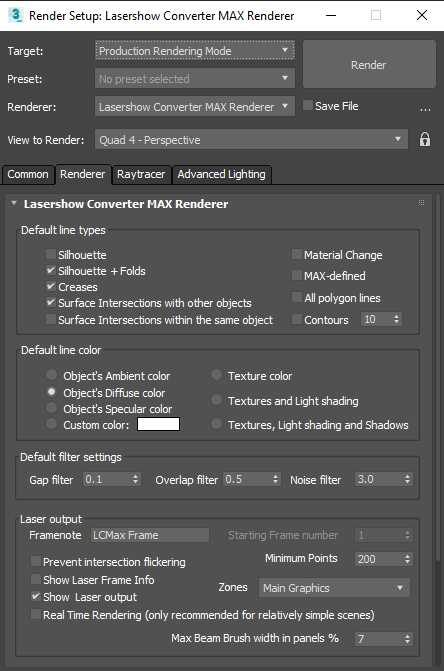The height and width of the screenshot is (671, 444).
Task: Close the Render Setup window
Action: tap(422, 15)
